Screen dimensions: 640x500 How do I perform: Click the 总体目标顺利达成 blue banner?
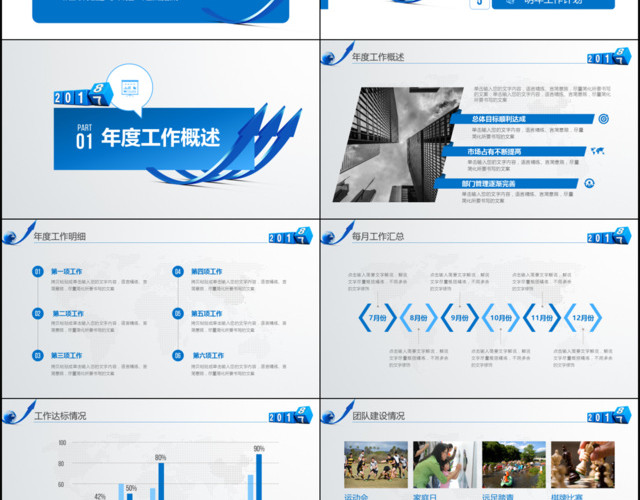[522, 119]
